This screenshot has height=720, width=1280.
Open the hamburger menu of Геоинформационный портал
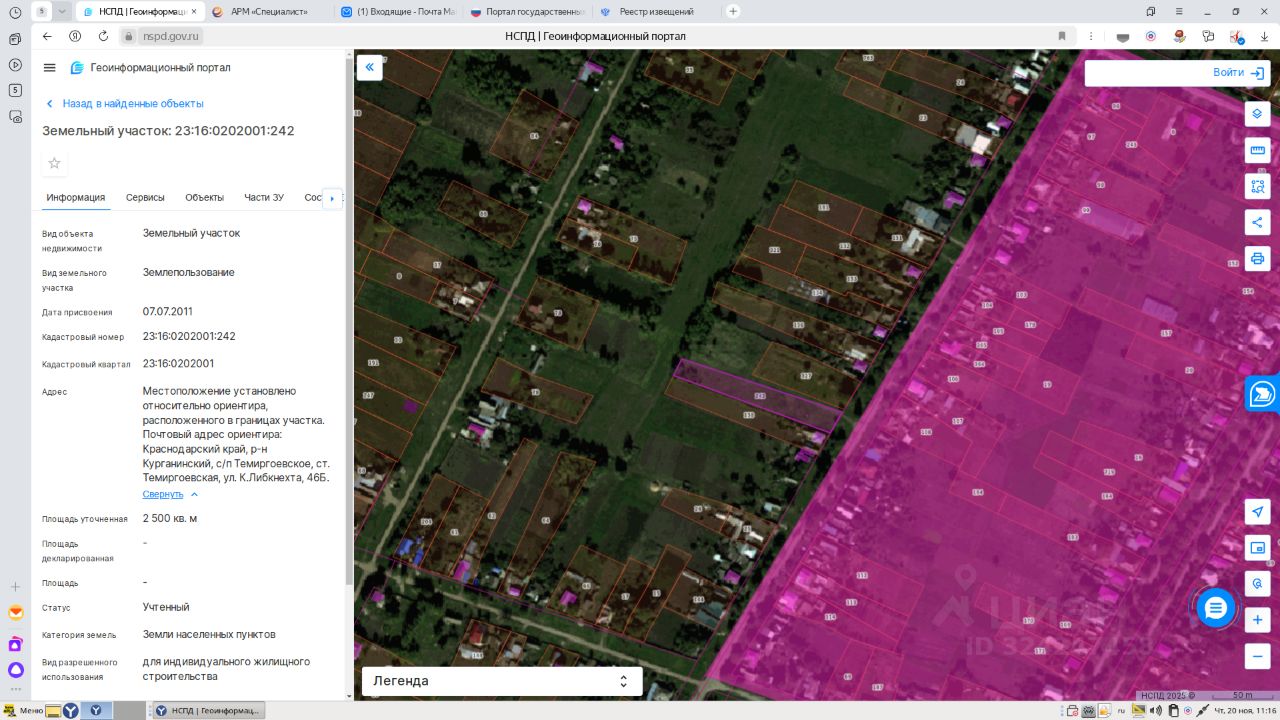coord(50,68)
